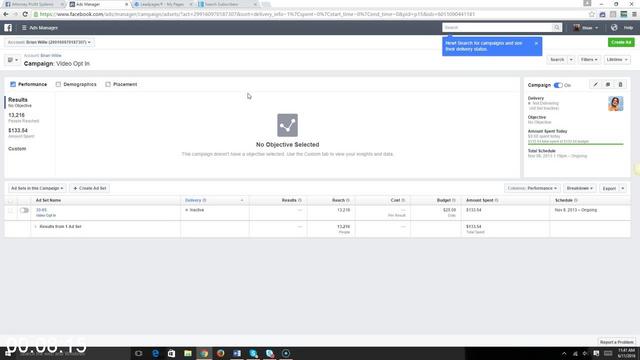Open the globe notifications icon
The height and width of the screenshot is (360, 640).
tap(614, 28)
